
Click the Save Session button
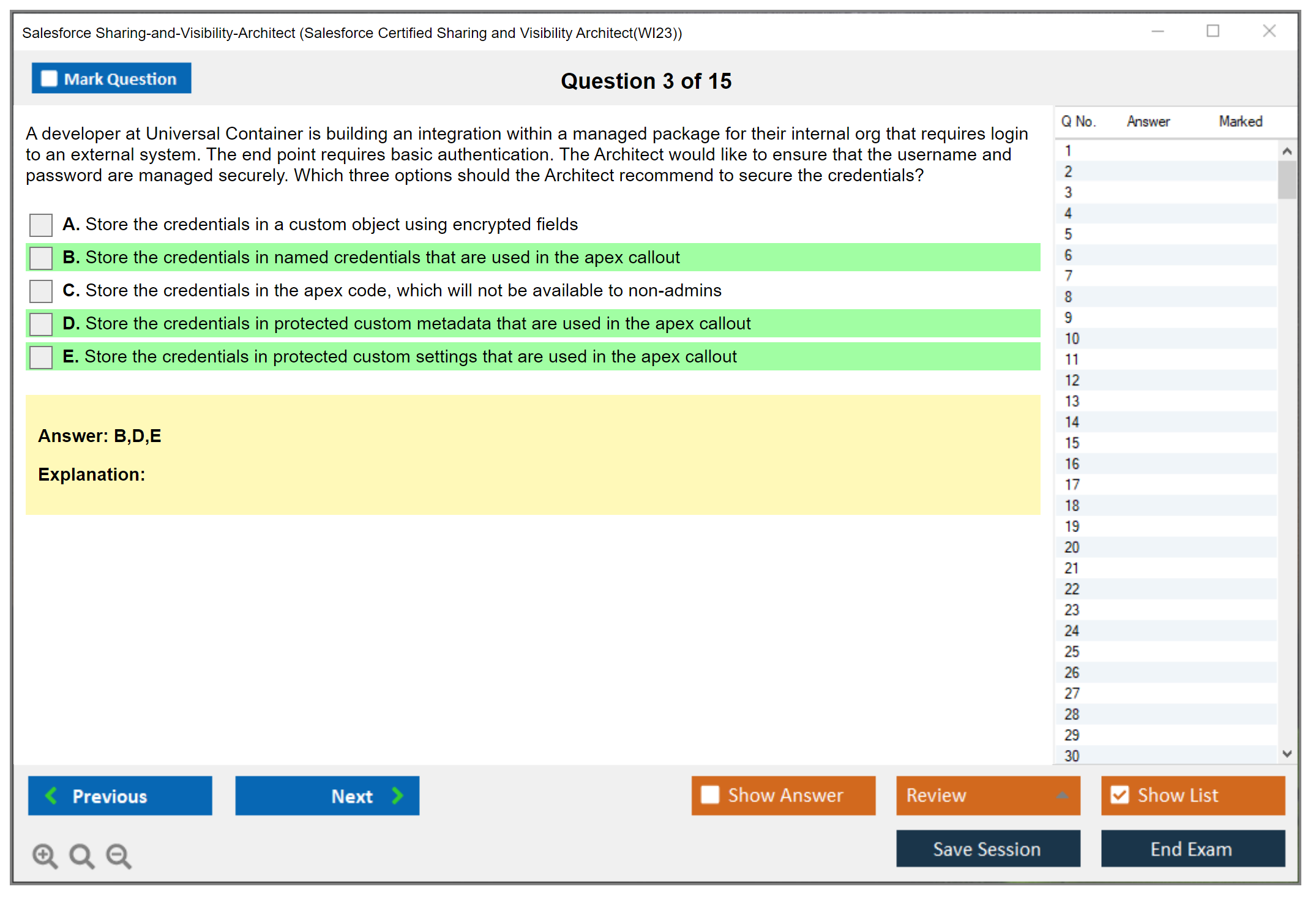987,849
